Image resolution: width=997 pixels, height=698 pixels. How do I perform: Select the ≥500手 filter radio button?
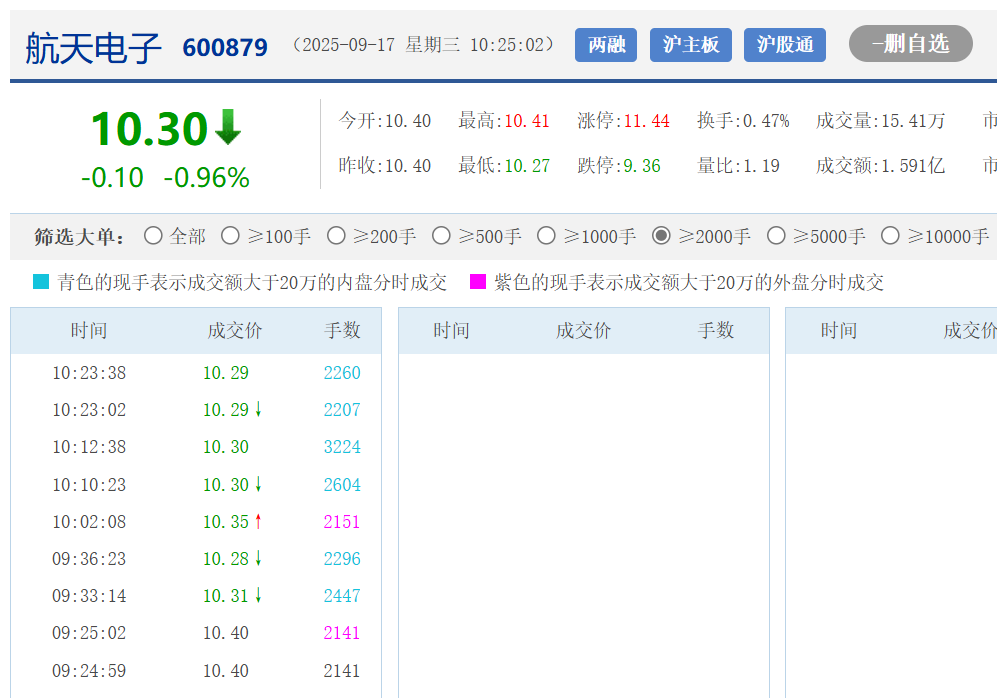click(x=441, y=236)
